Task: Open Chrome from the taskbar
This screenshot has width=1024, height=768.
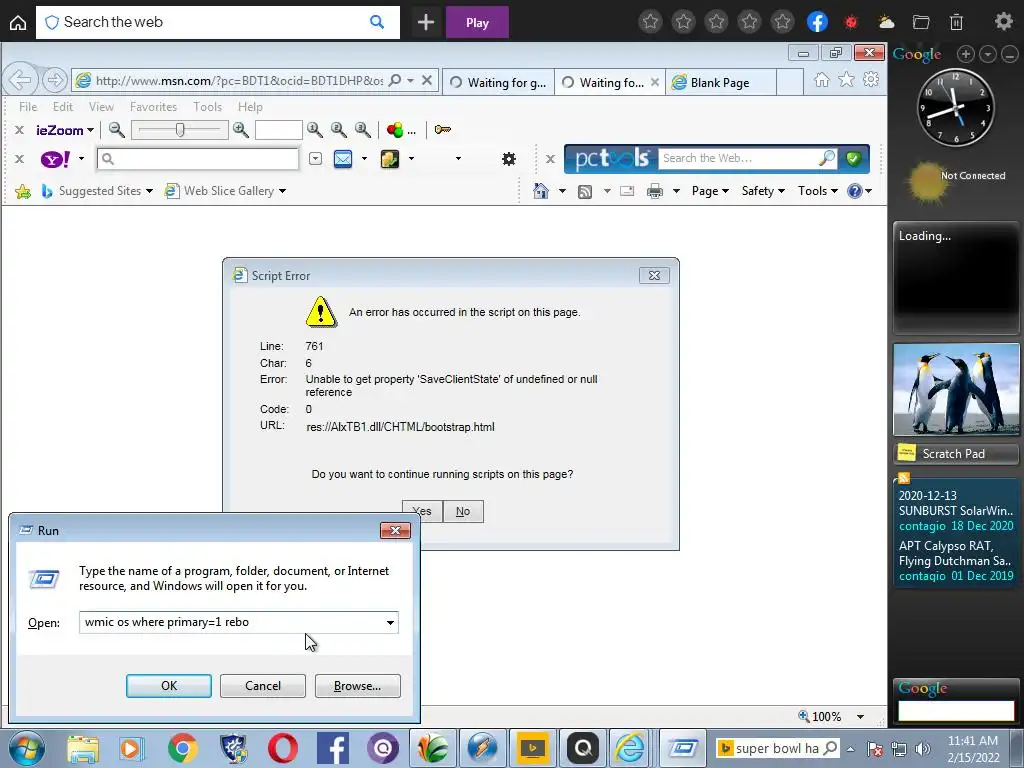Action: pyautogui.click(x=182, y=748)
